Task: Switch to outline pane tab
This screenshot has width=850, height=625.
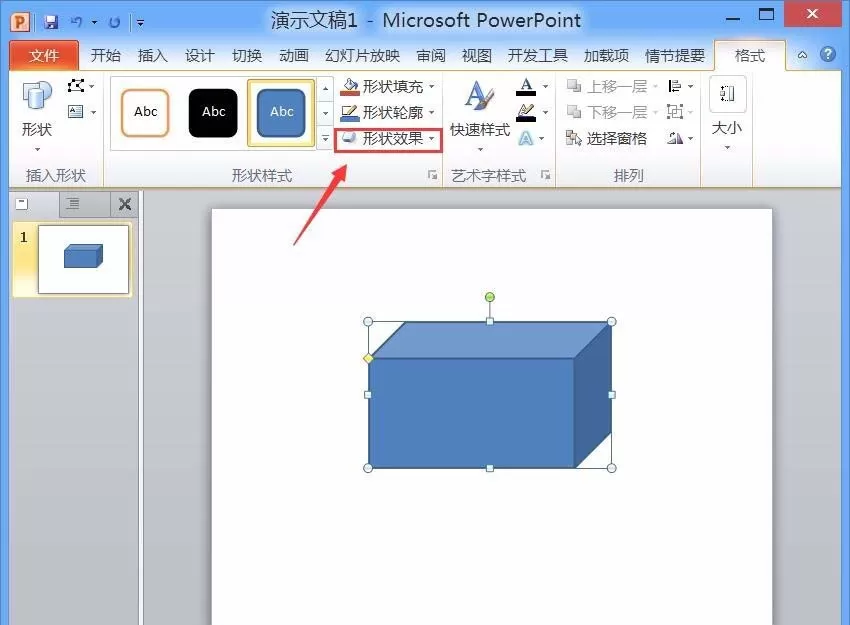Action: tap(73, 204)
